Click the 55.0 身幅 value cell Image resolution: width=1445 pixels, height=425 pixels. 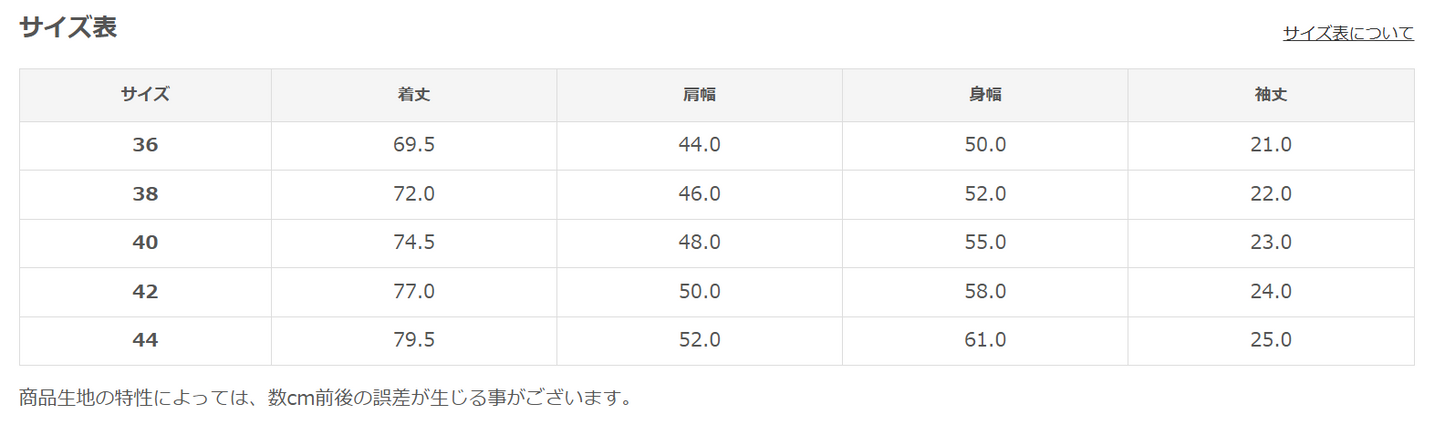tap(985, 243)
